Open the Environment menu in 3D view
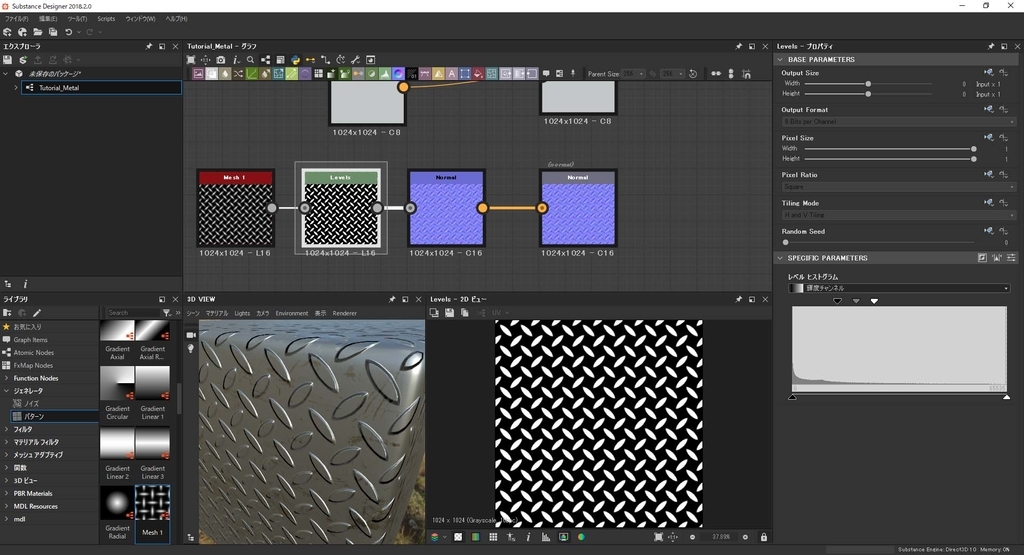 coord(292,313)
